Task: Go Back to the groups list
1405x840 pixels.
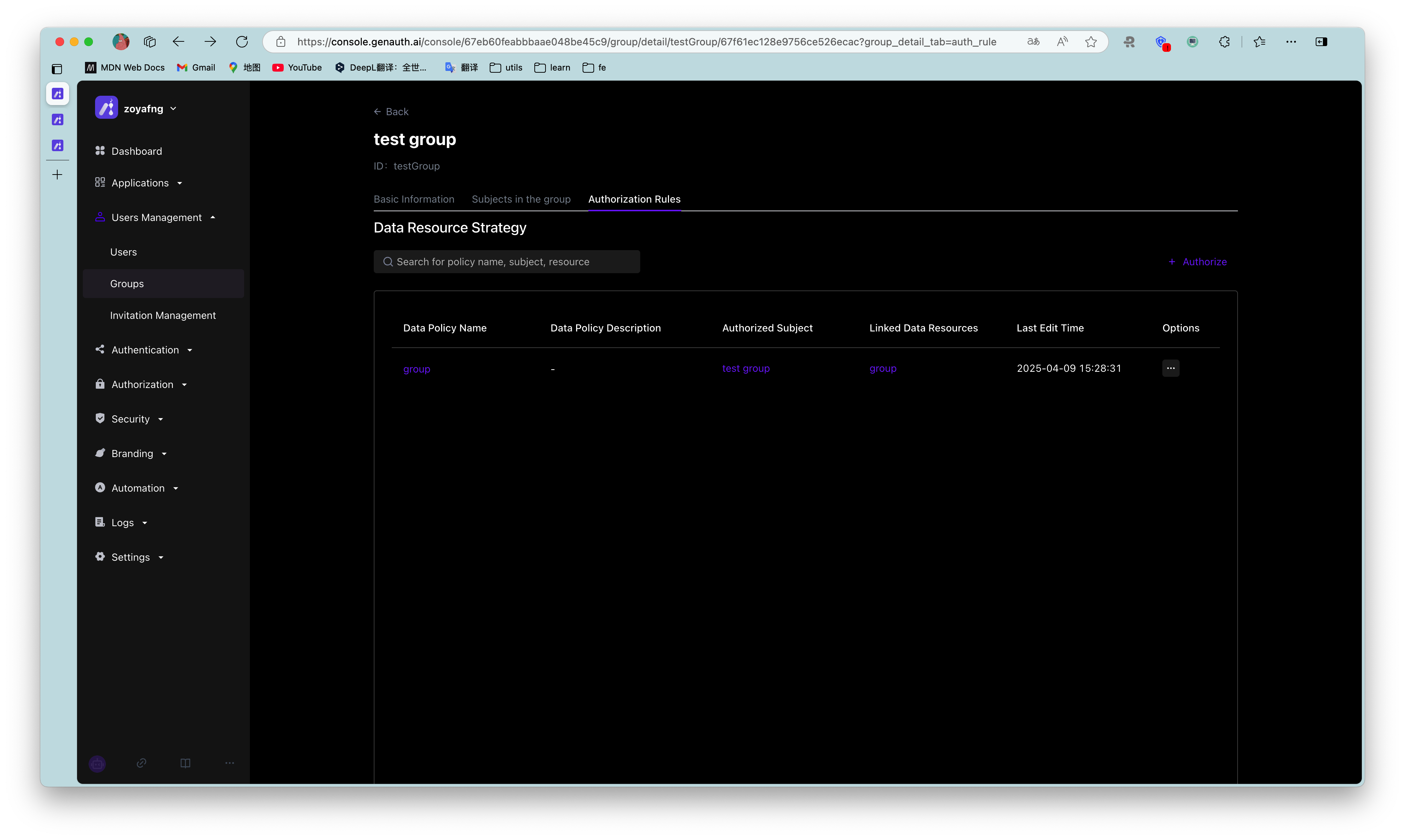Action: tap(391, 112)
